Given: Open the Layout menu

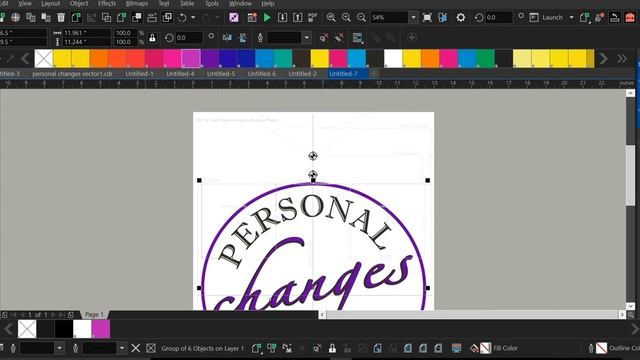Looking at the screenshot, I should 51,4.
